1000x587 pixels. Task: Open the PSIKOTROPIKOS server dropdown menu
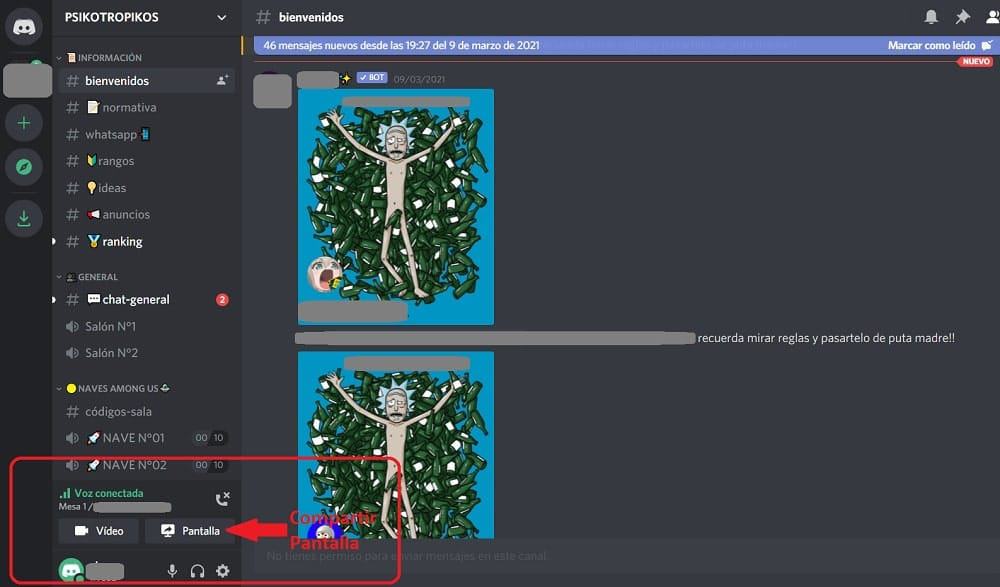146,17
